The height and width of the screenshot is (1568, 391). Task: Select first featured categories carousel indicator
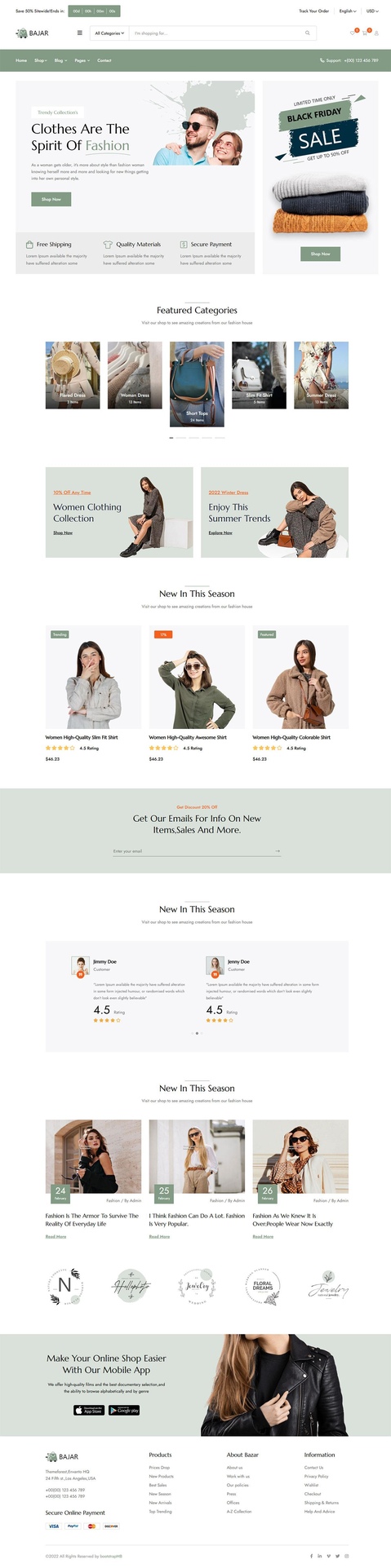pos(171,438)
